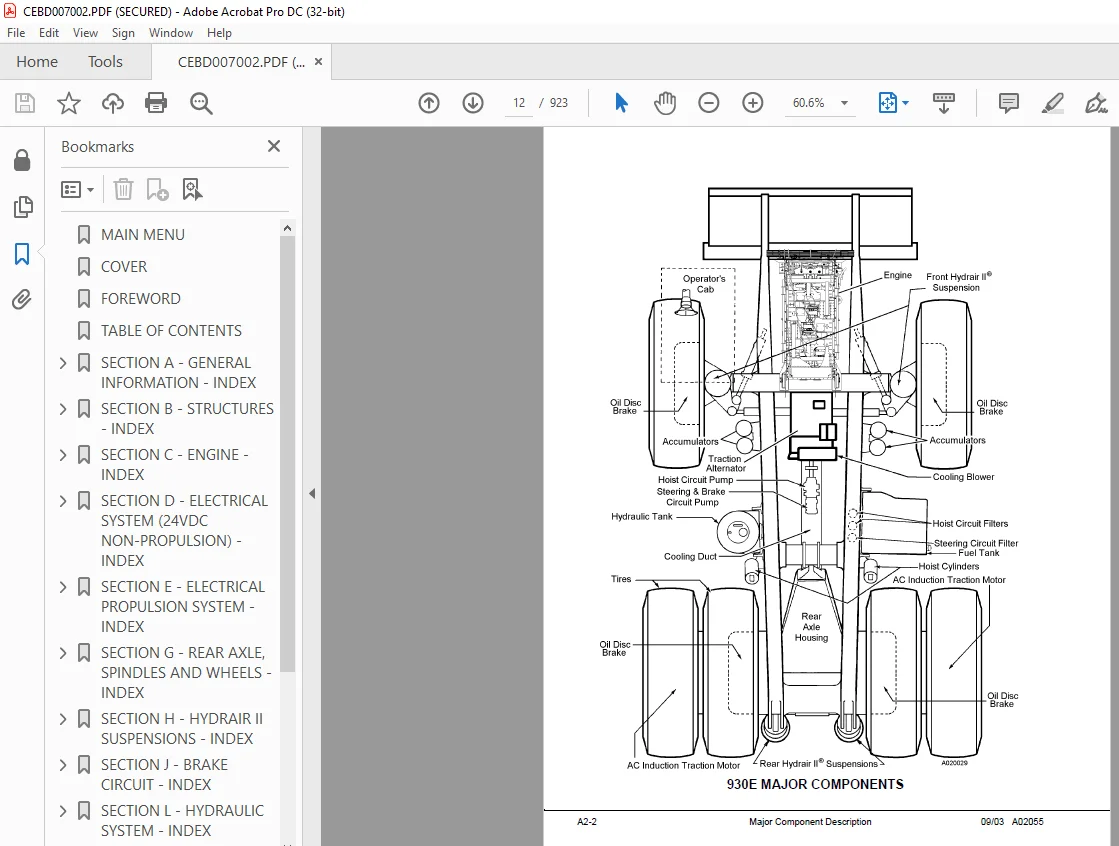Toggle the Bookmarks sidebar panel
This screenshot has width=1119, height=846.
tap(22, 253)
